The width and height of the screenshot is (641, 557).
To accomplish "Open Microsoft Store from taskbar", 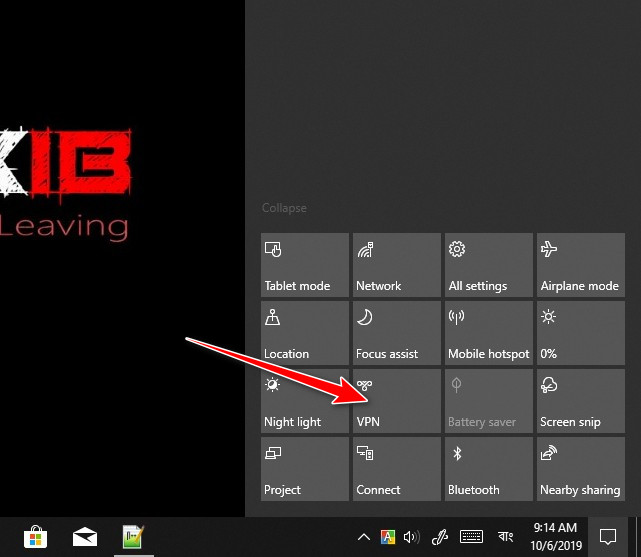I will pos(36,537).
